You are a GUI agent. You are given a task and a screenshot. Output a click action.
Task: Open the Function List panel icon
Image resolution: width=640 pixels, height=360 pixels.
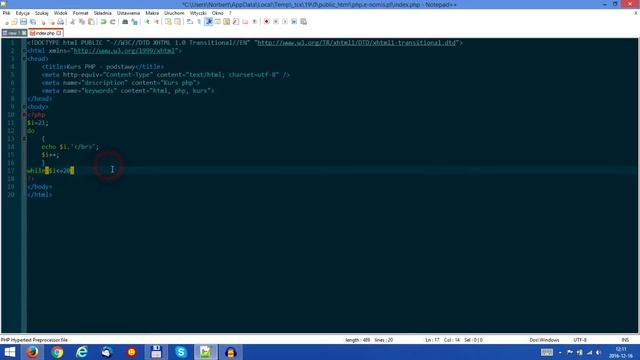[236, 22]
